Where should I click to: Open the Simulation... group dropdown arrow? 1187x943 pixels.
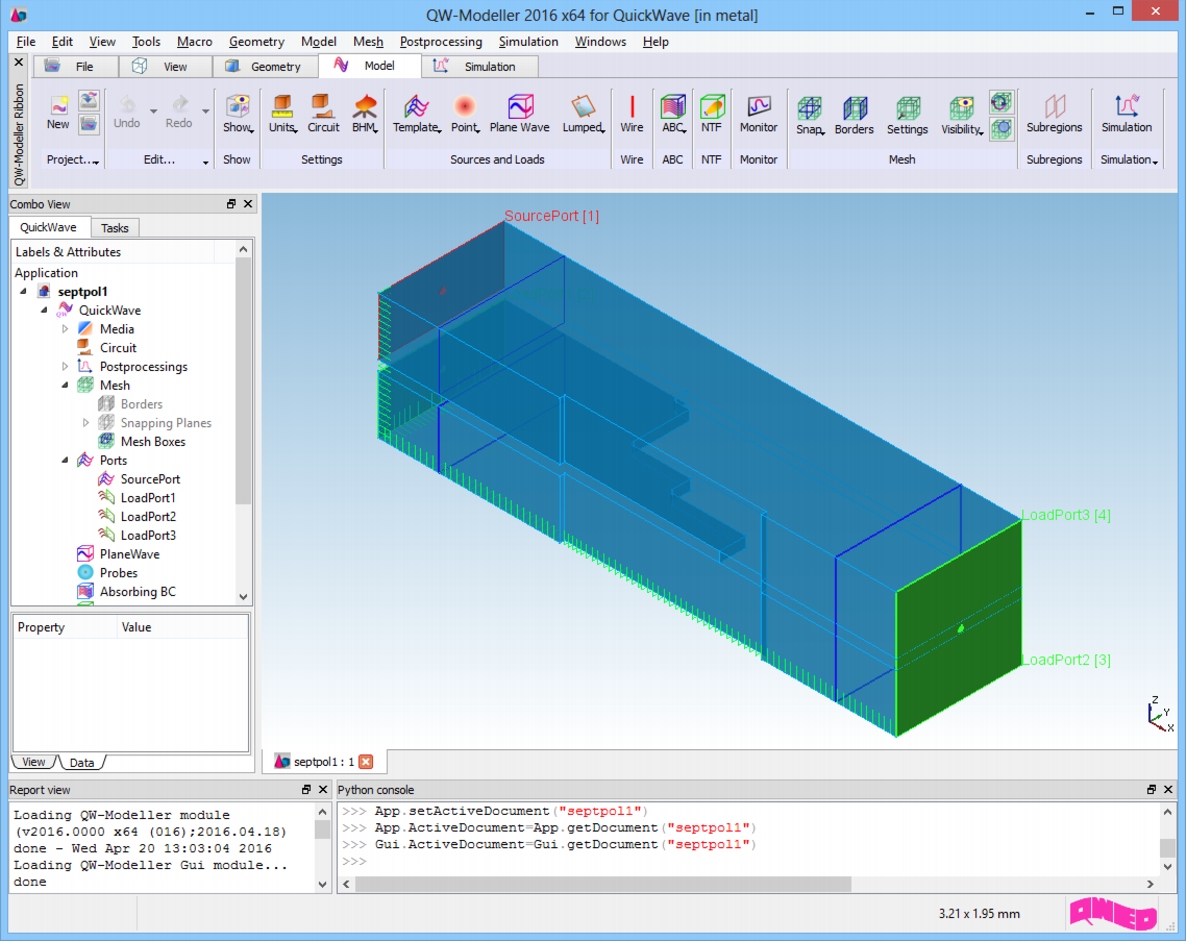coord(1155,161)
